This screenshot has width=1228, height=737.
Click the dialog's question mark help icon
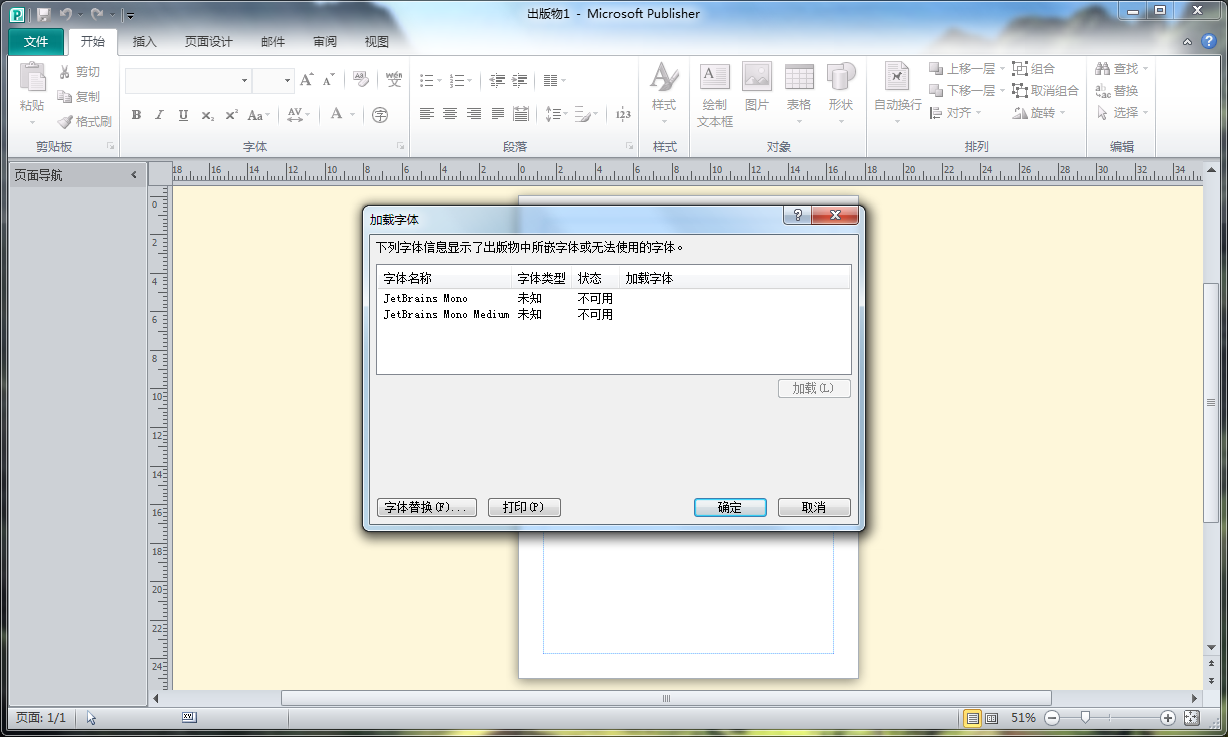point(797,216)
